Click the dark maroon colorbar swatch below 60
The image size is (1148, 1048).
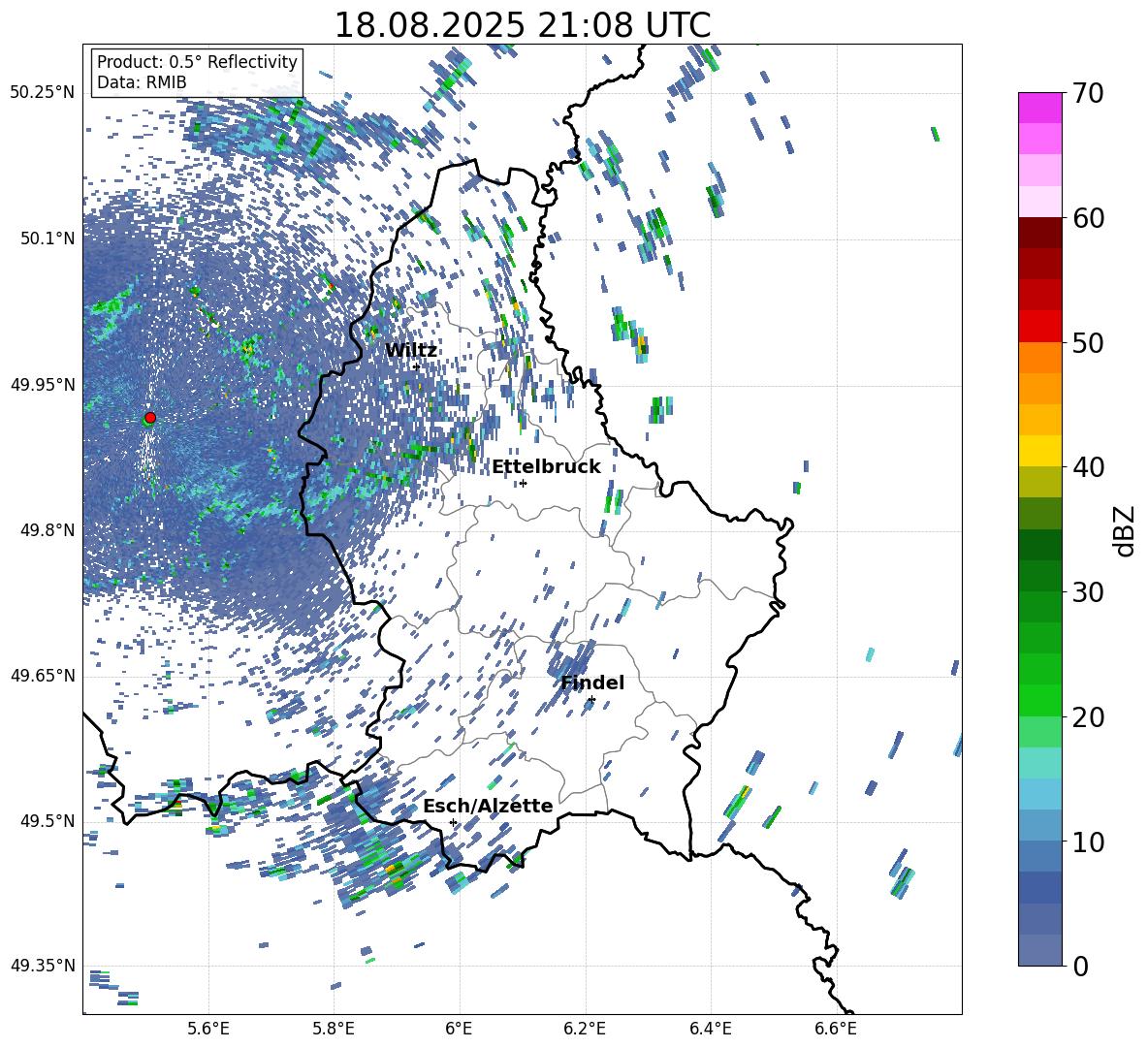[1039, 232]
